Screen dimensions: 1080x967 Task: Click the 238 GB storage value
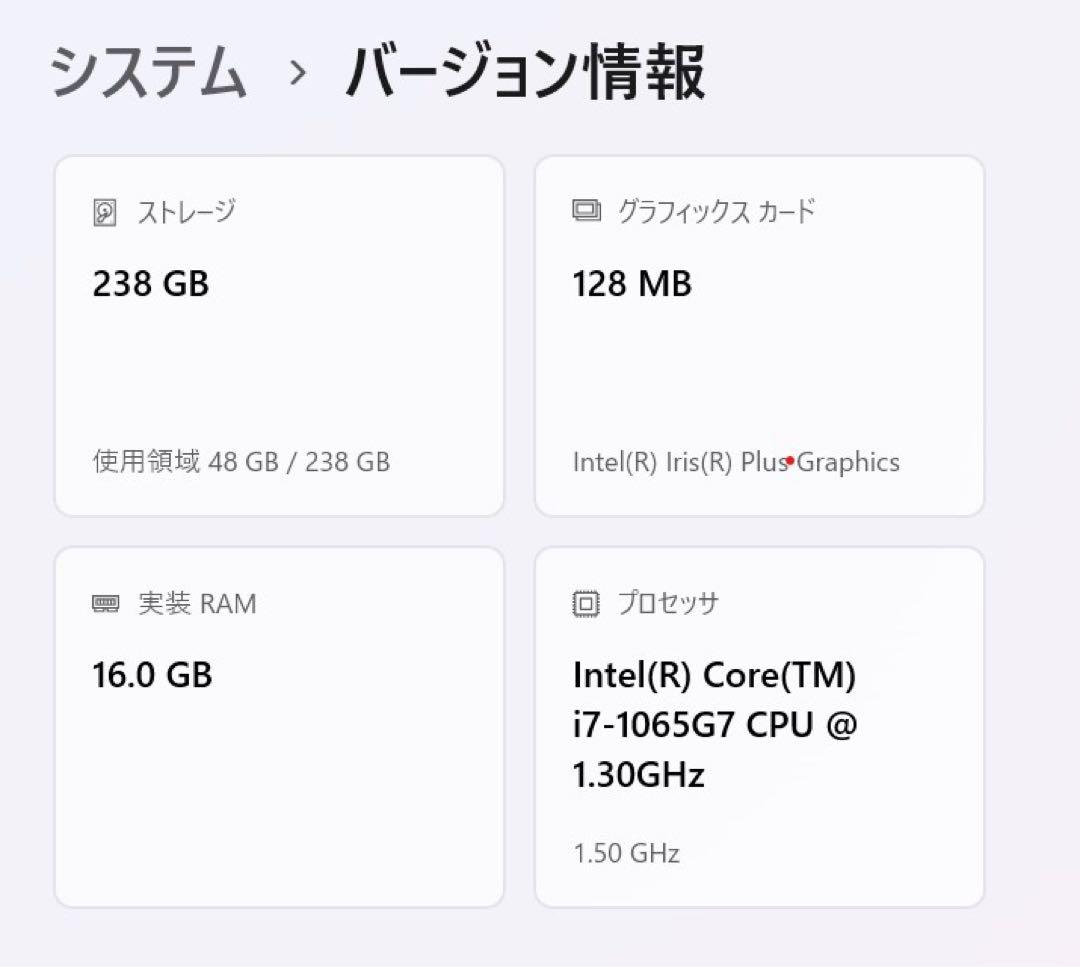[150, 284]
